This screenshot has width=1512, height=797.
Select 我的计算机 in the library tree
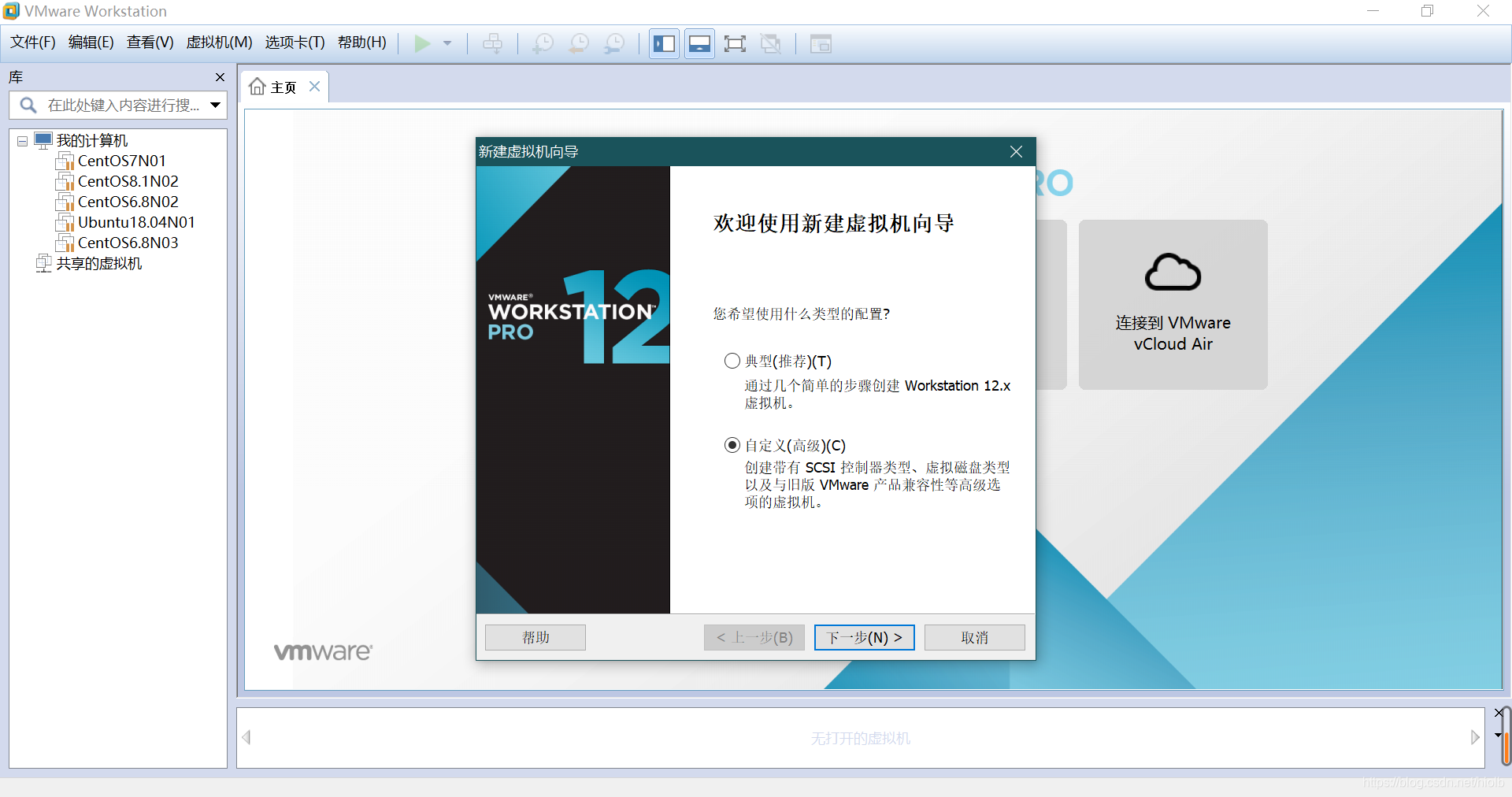tap(91, 141)
